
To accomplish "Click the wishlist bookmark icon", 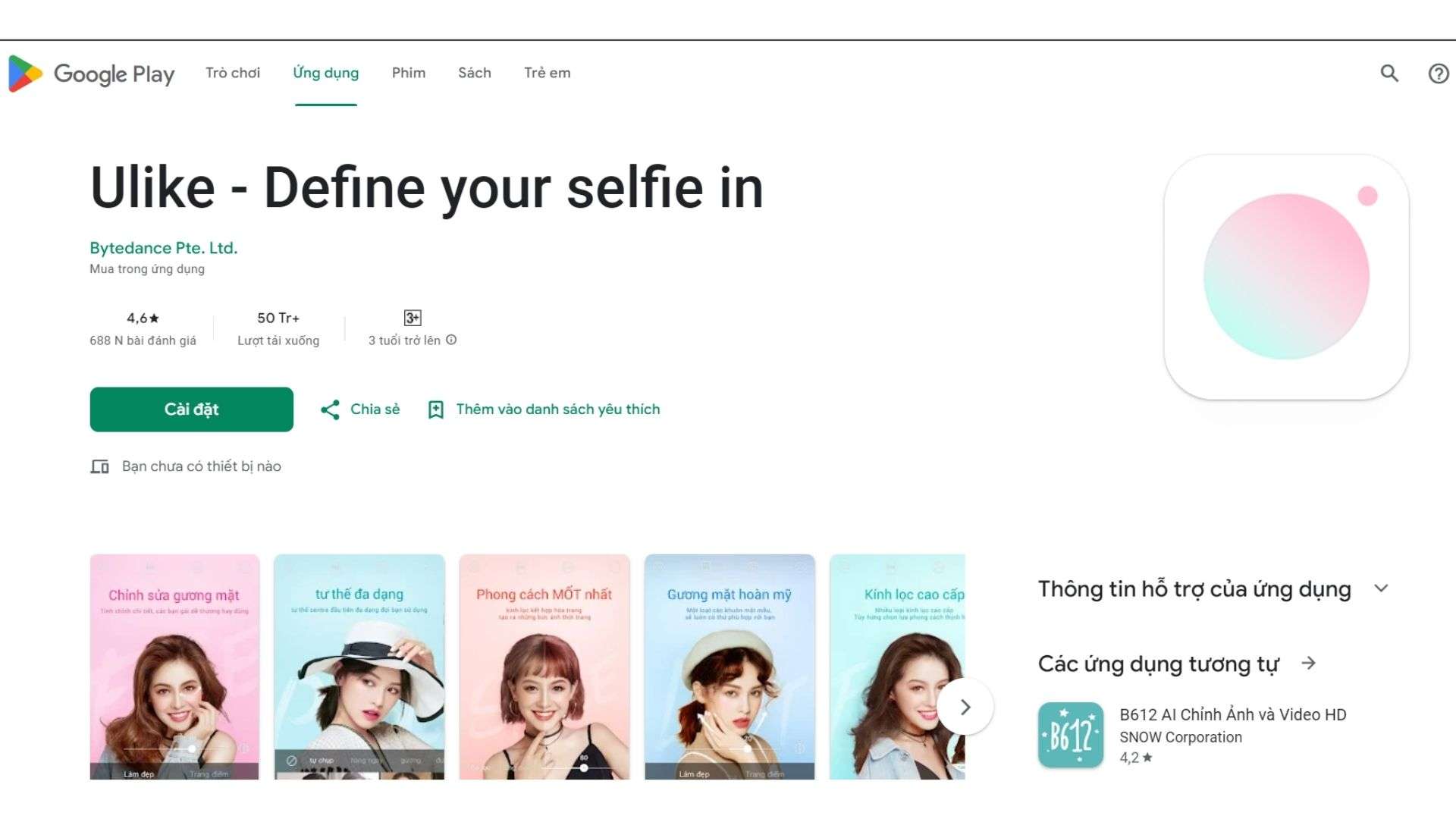I will [436, 410].
